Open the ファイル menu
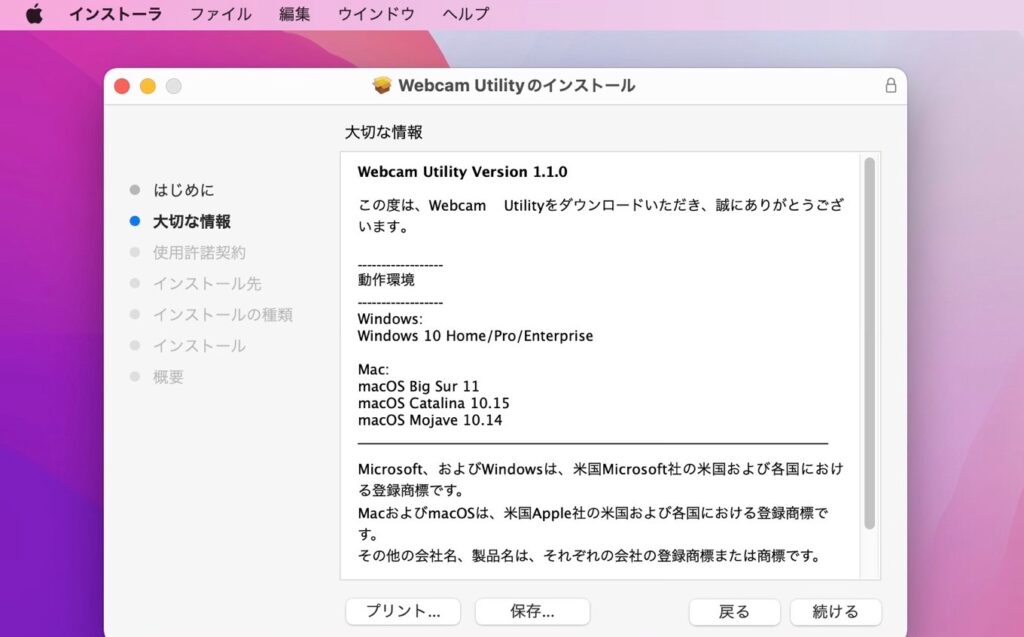 tap(219, 14)
